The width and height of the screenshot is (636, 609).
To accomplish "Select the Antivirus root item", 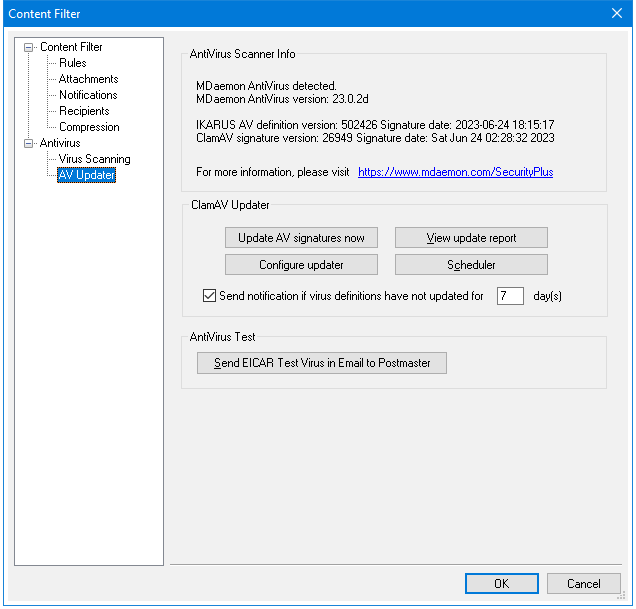I will 60,143.
